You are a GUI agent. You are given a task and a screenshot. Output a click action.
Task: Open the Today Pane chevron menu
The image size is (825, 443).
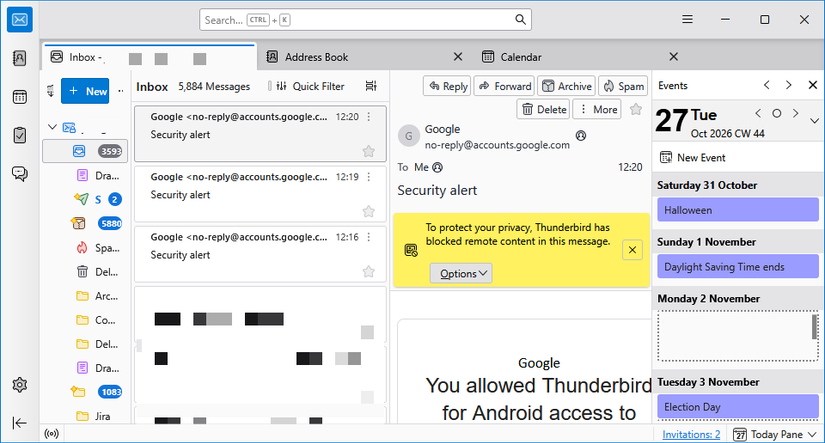[x=812, y=435]
